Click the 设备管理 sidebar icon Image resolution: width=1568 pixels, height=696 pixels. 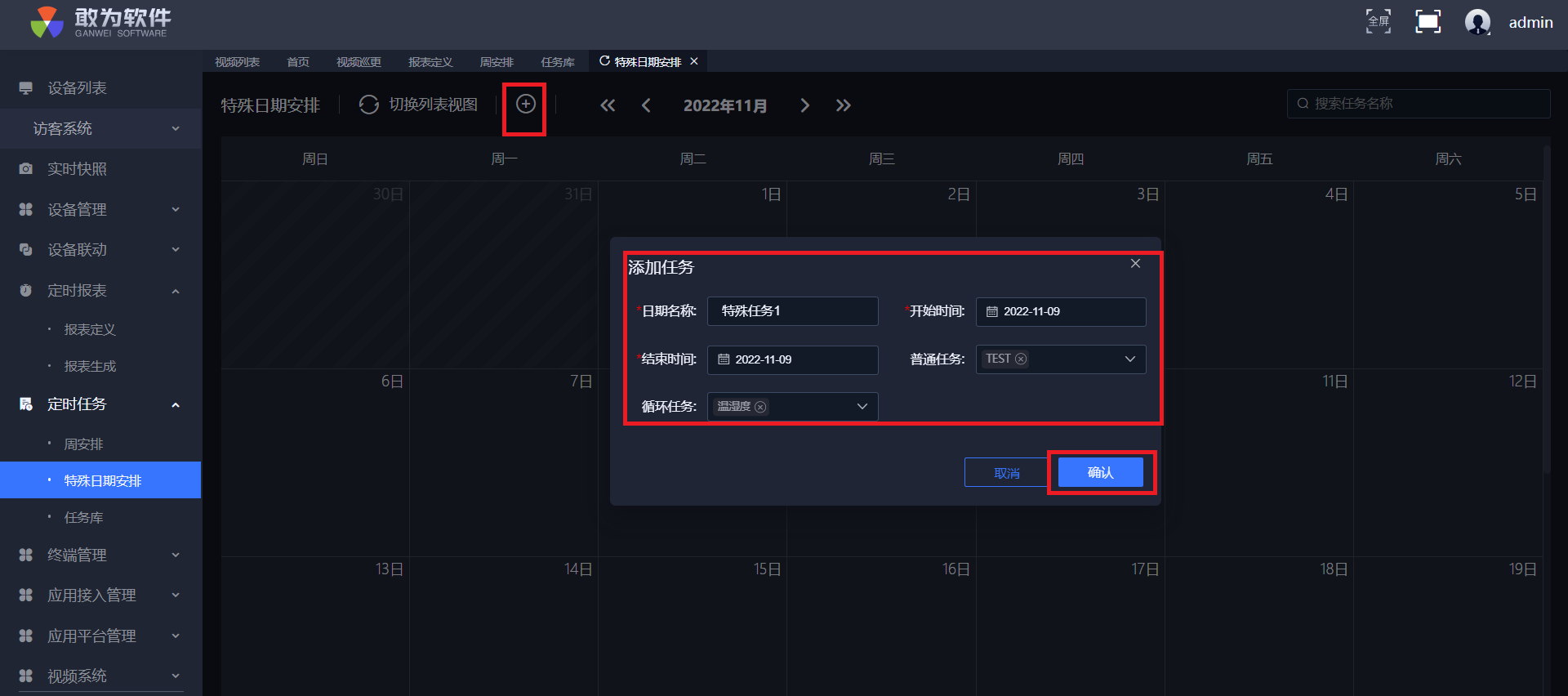click(x=26, y=210)
